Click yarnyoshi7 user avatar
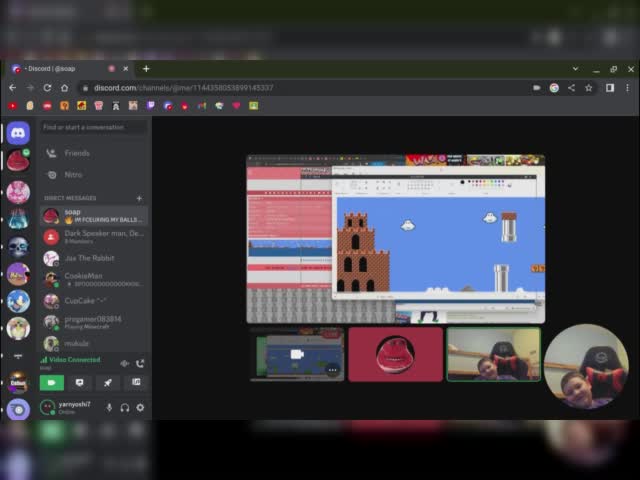This screenshot has width=640, height=480. point(47,407)
